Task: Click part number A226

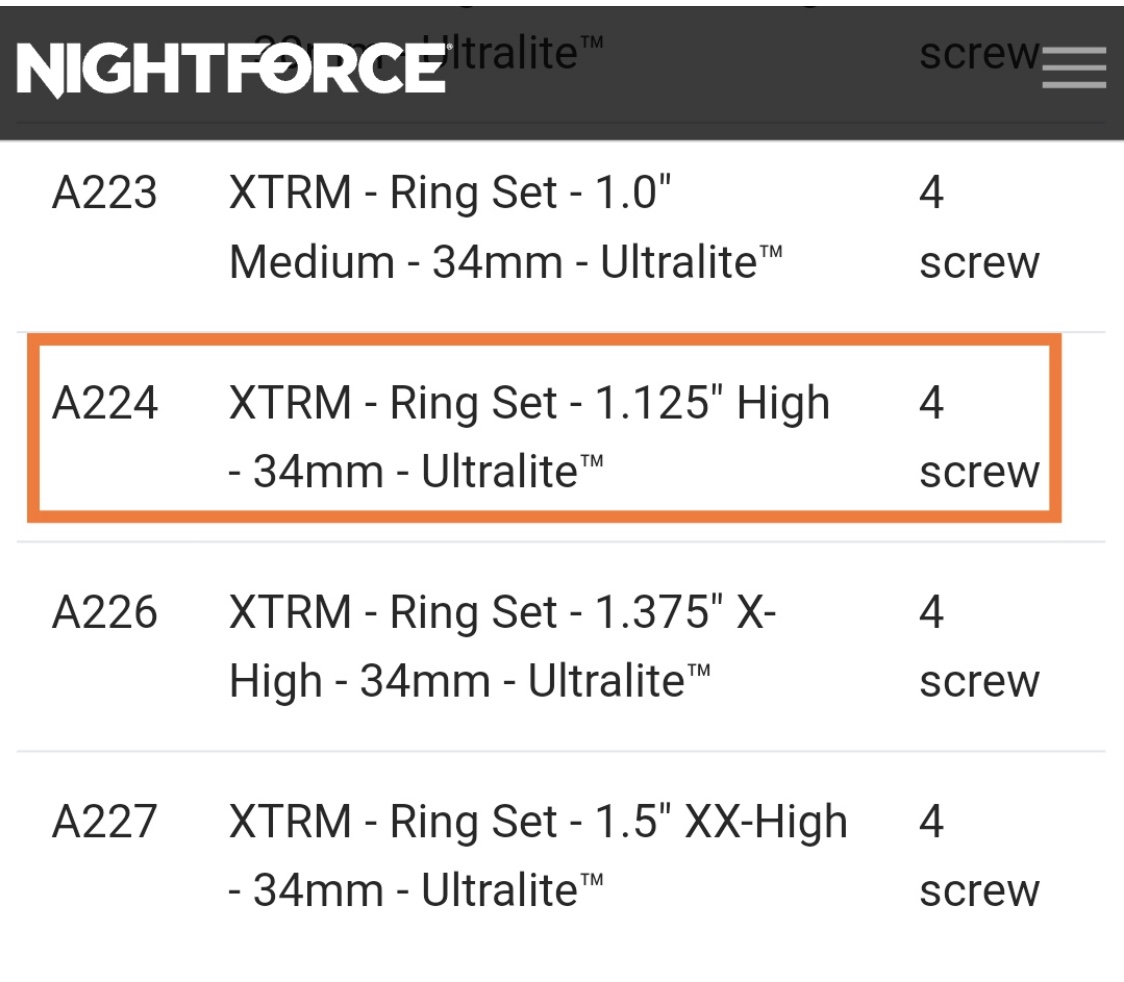Action: pos(104,612)
